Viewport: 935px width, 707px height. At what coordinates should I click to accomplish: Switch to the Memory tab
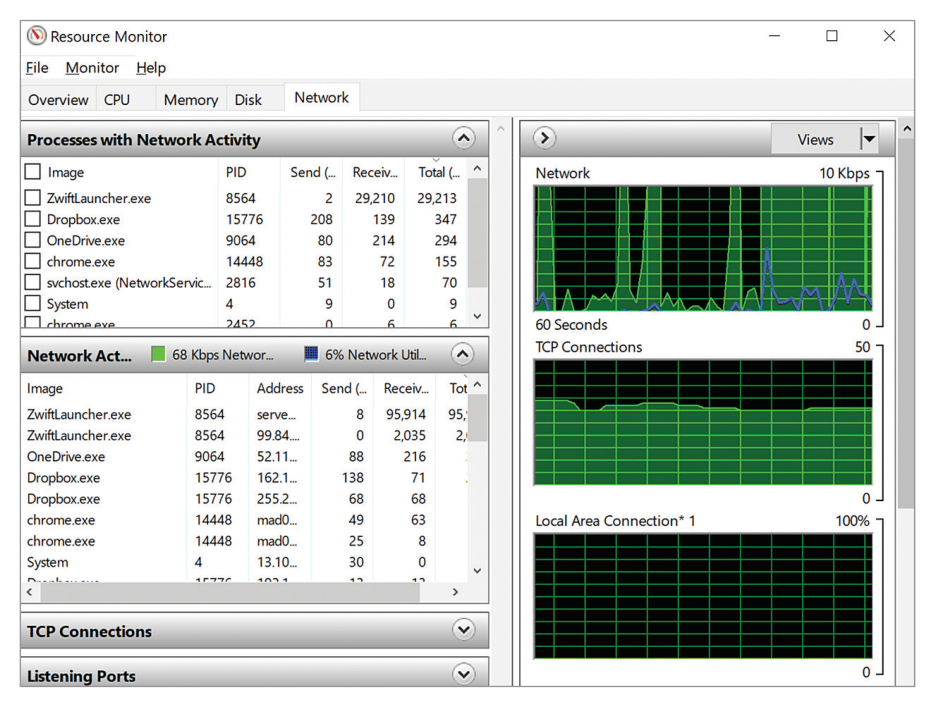pyautogui.click(x=191, y=100)
